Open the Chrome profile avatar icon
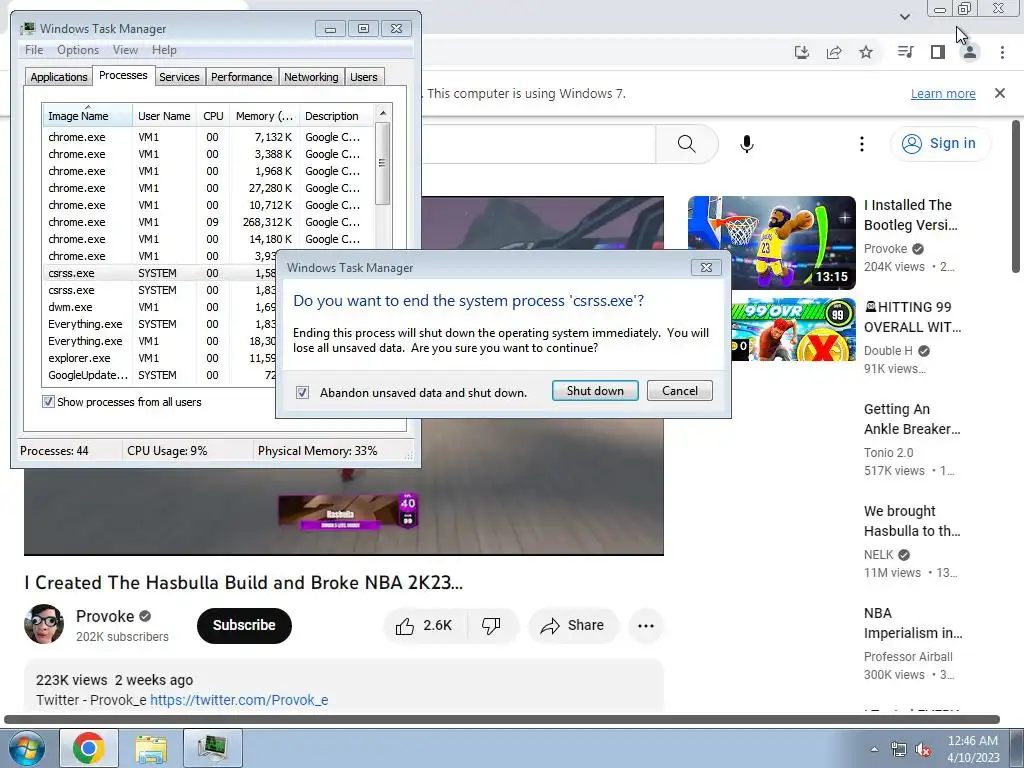The image size is (1024, 768). click(x=970, y=52)
